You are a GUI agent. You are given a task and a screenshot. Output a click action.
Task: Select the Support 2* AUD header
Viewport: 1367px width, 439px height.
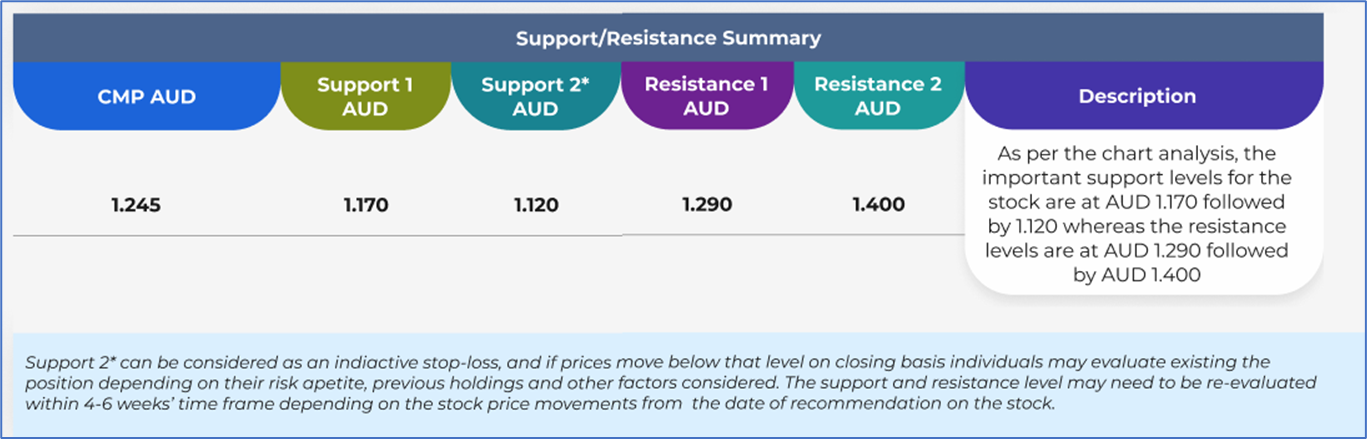point(536,97)
